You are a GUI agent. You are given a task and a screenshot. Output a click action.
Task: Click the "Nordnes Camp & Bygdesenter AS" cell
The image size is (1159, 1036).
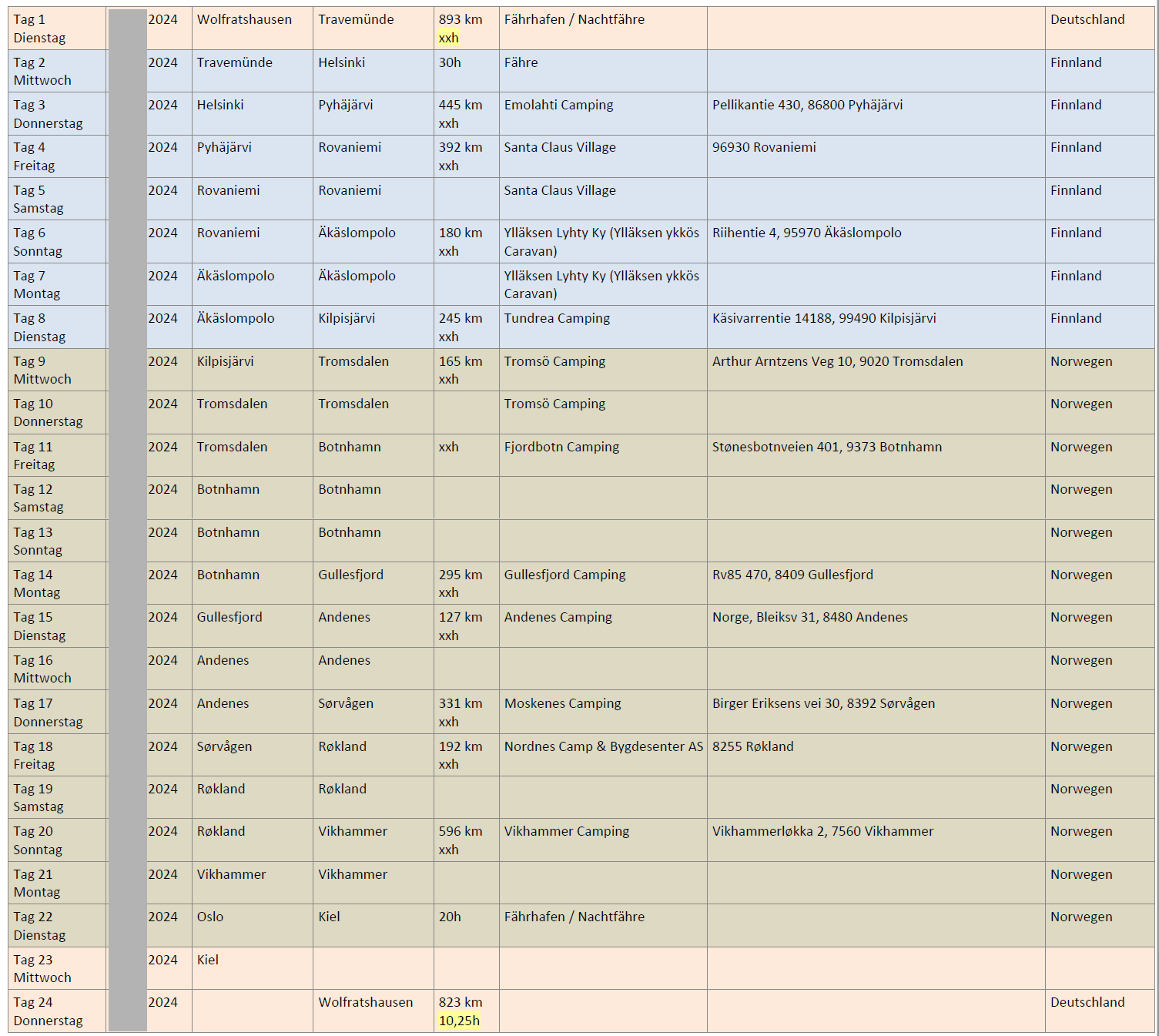click(603, 747)
